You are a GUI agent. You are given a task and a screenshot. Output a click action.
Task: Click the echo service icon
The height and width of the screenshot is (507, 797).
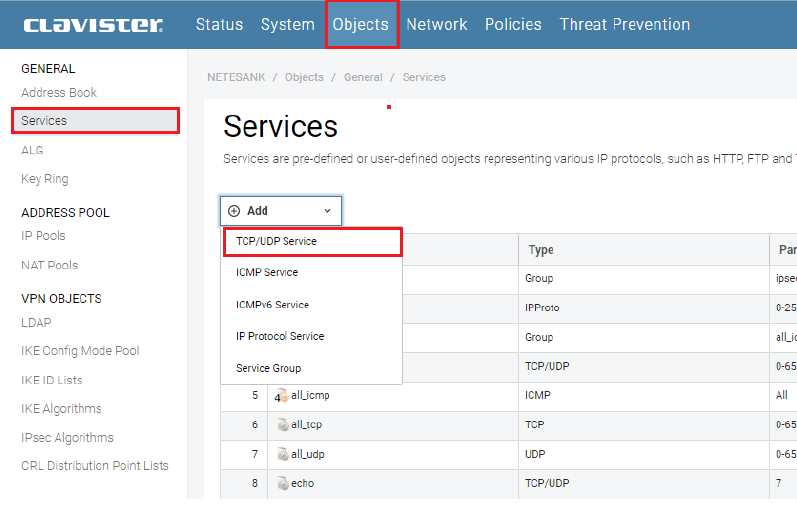(282, 483)
